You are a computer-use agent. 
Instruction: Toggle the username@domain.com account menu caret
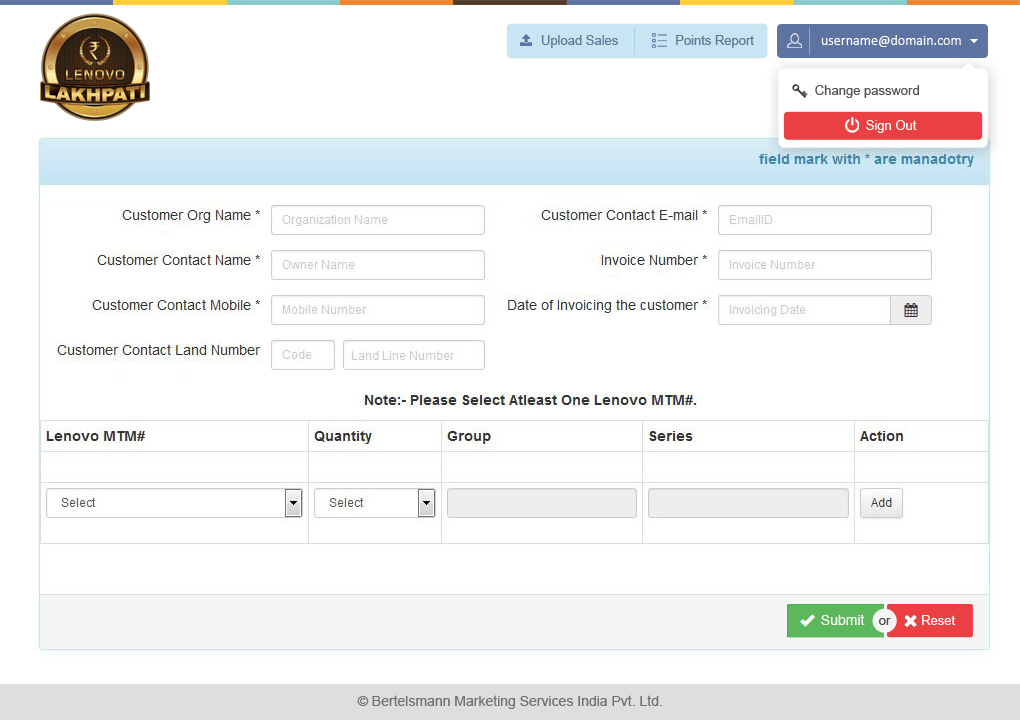pos(974,41)
